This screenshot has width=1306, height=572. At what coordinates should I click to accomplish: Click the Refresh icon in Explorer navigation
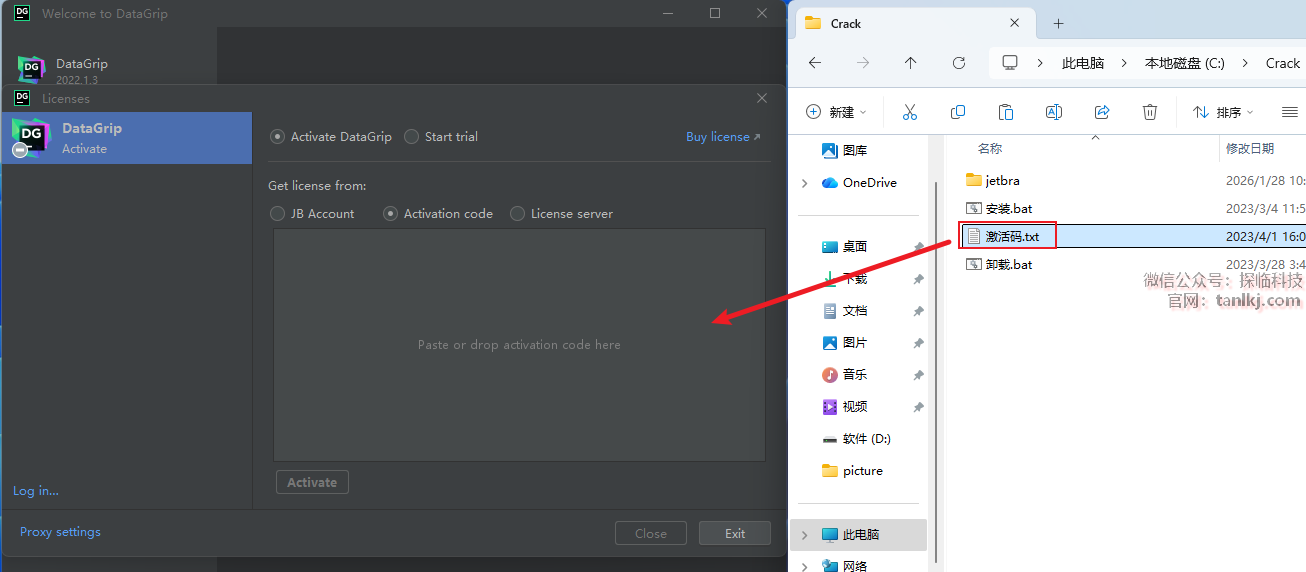(x=958, y=63)
